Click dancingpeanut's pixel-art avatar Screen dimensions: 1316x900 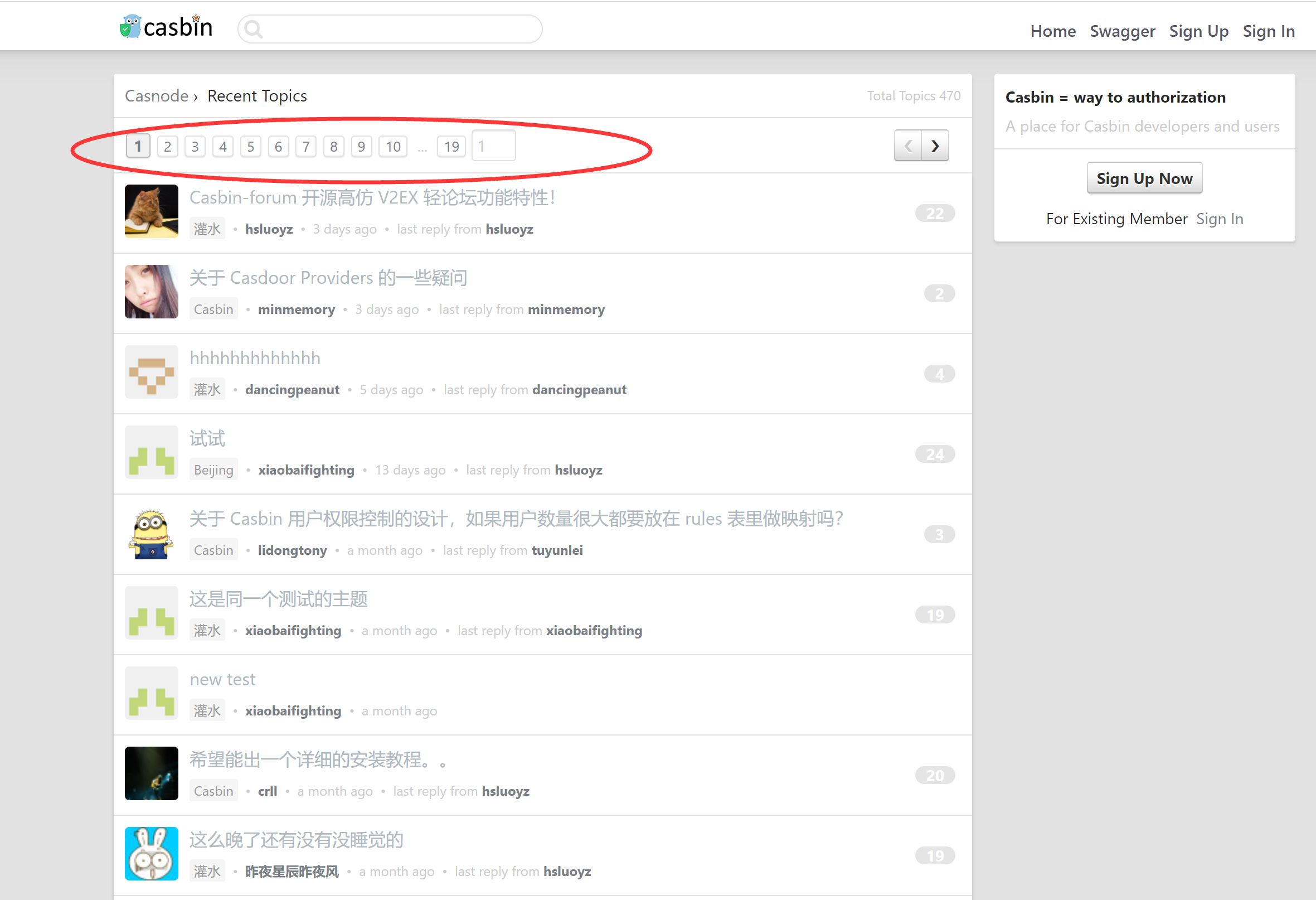point(150,372)
